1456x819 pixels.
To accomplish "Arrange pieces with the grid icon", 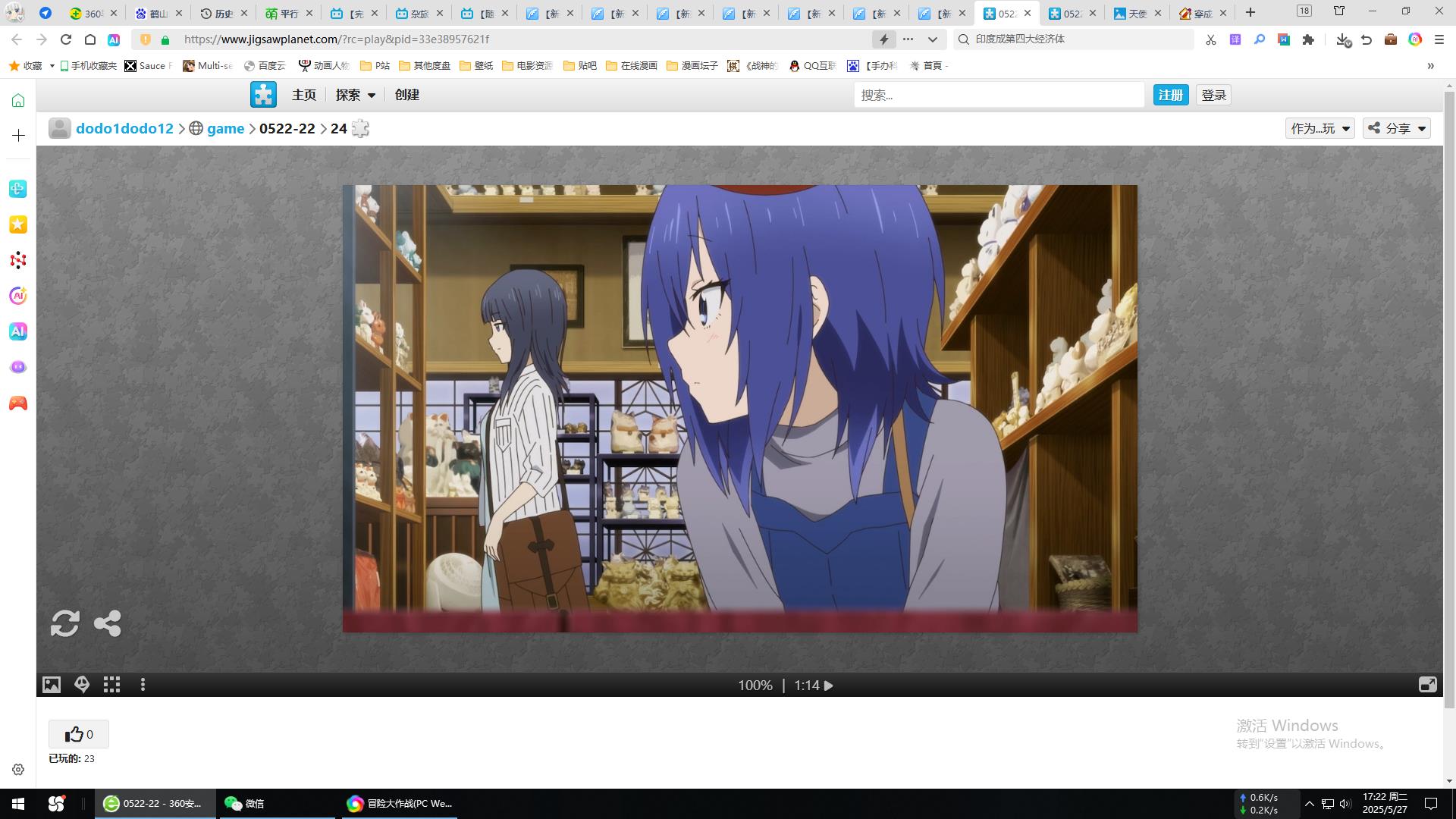I will tap(112, 685).
